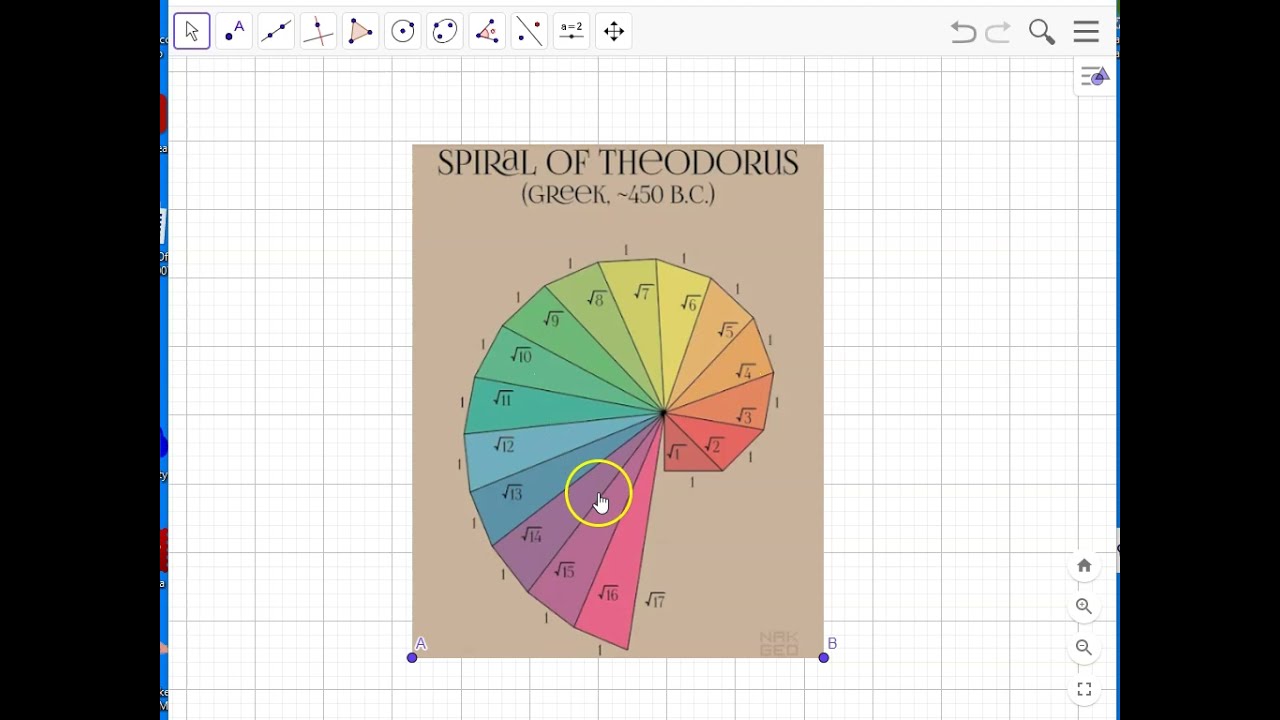
Task: Zoom out of the graphics view
Action: click(x=1084, y=647)
